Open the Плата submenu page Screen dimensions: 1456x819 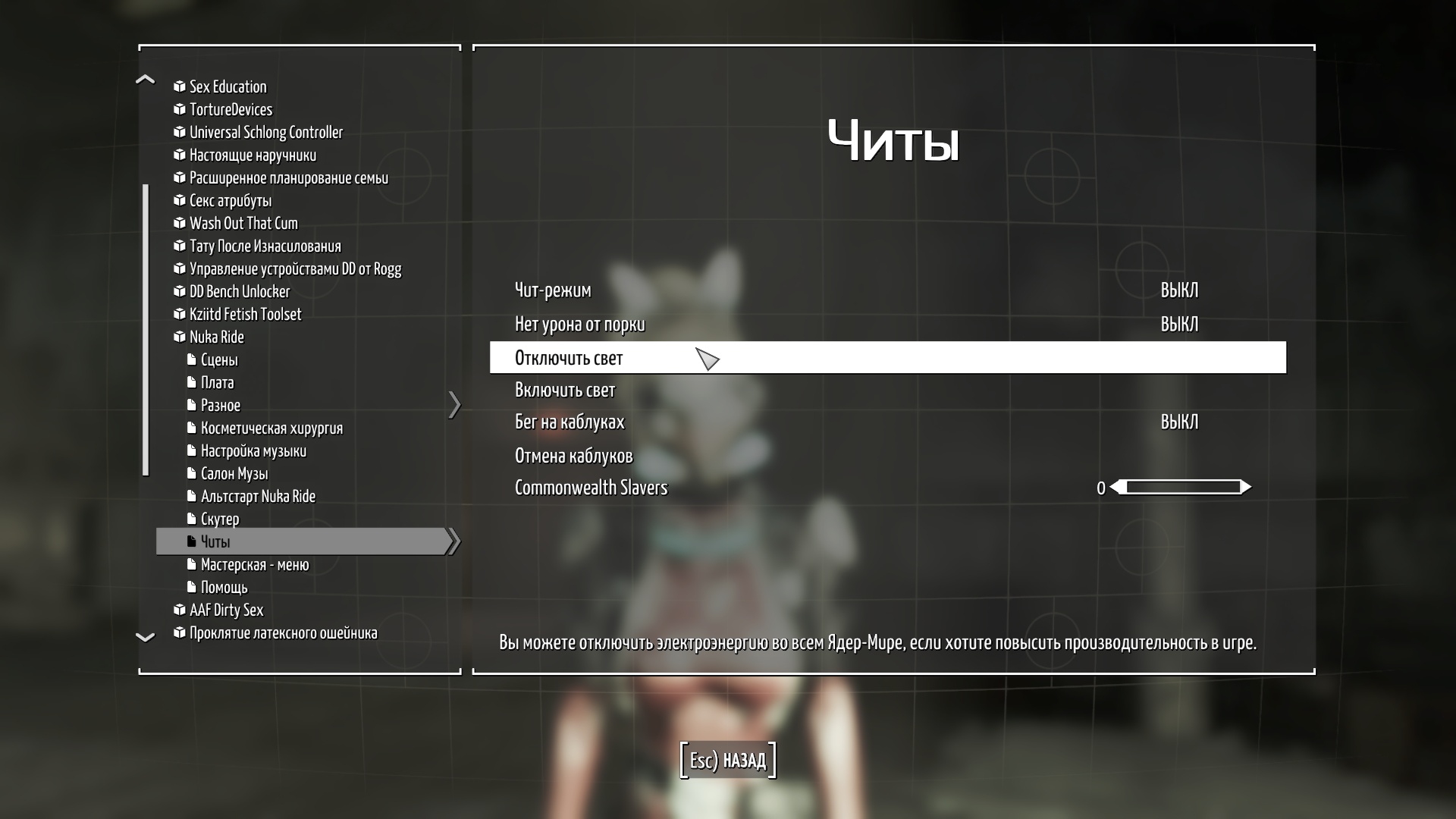218,383
